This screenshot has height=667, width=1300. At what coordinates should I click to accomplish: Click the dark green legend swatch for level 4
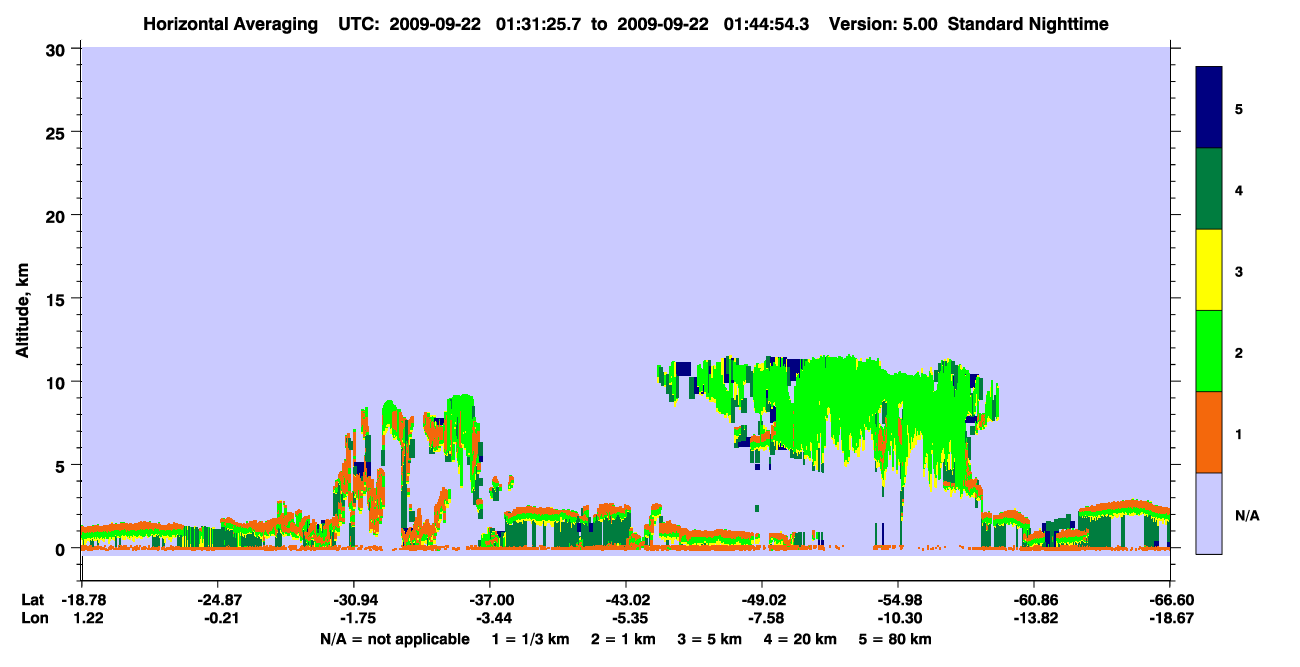1209,189
